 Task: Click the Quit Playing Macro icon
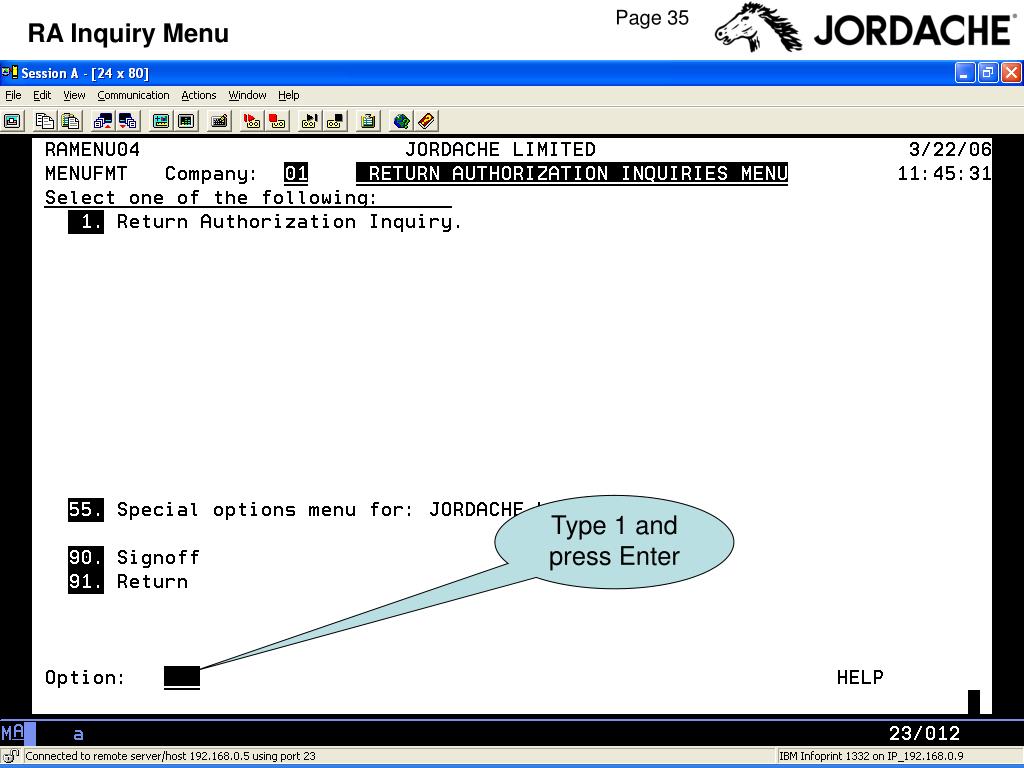335,121
